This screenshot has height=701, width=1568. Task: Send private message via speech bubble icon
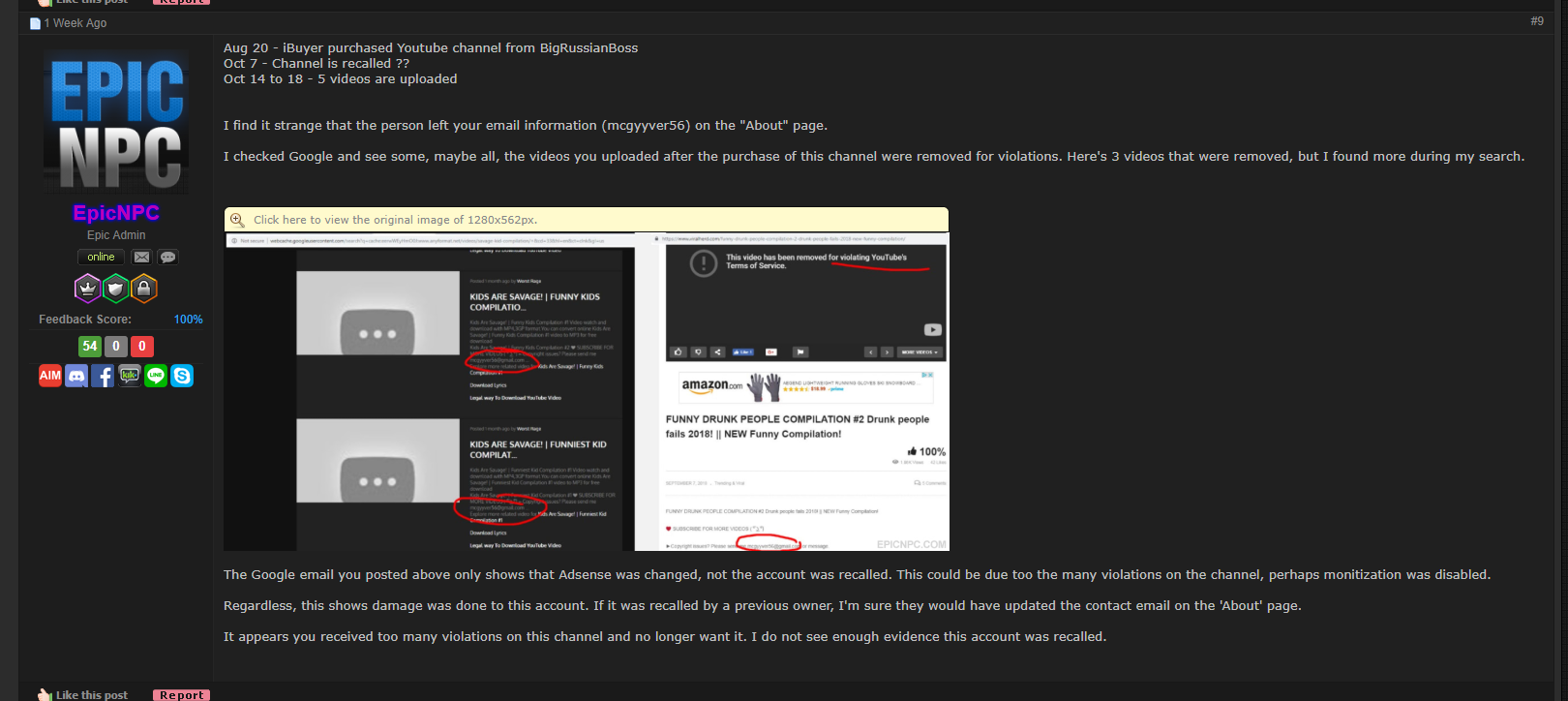168,257
